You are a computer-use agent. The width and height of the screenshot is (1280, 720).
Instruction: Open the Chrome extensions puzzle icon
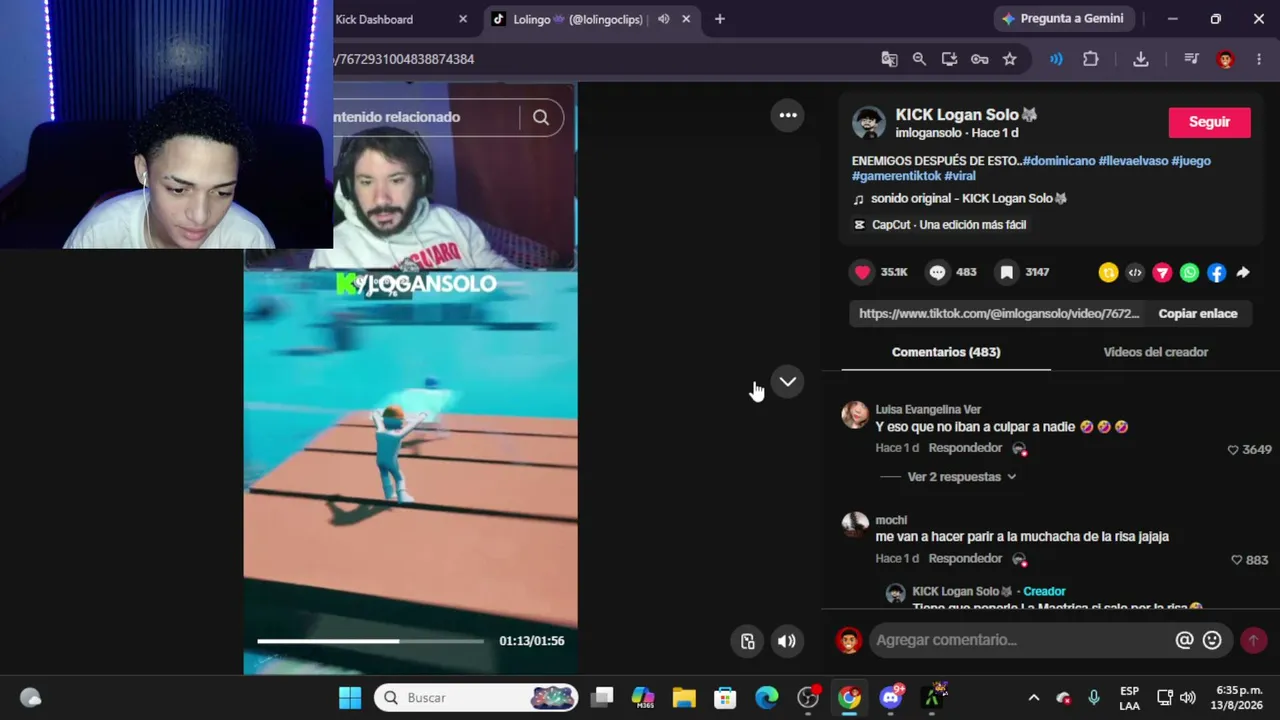point(1091,59)
